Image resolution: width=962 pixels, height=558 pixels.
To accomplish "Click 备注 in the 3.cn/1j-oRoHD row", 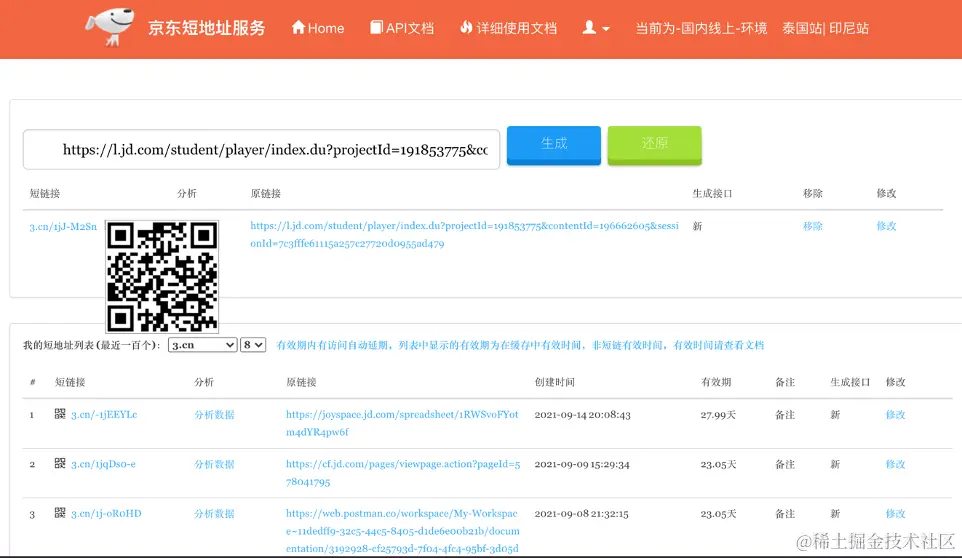I will click(x=785, y=514).
